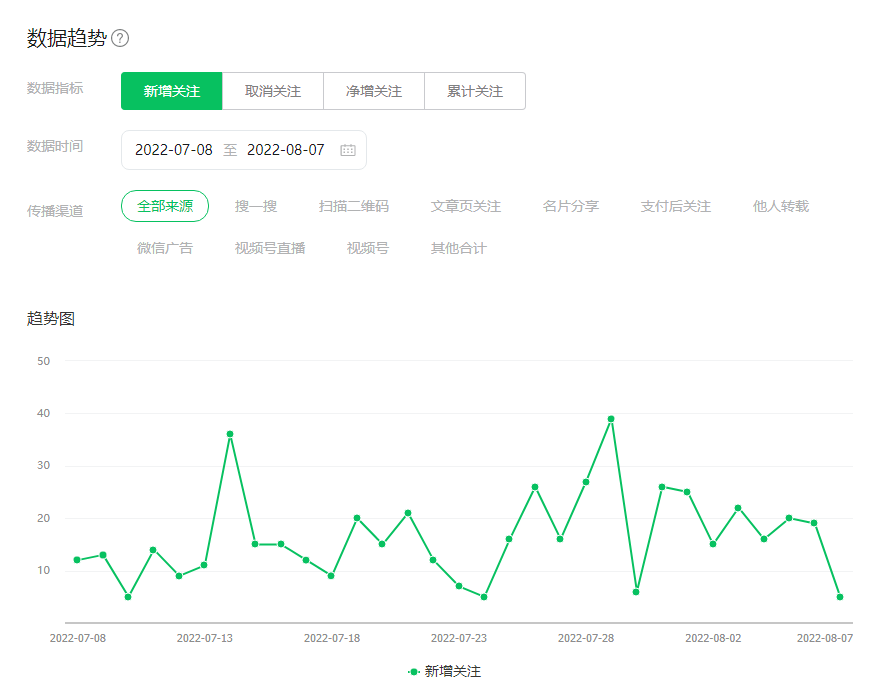Click the 趋势图 heading text
Viewport: 878px width, 686px height.
tap(51, 319)
